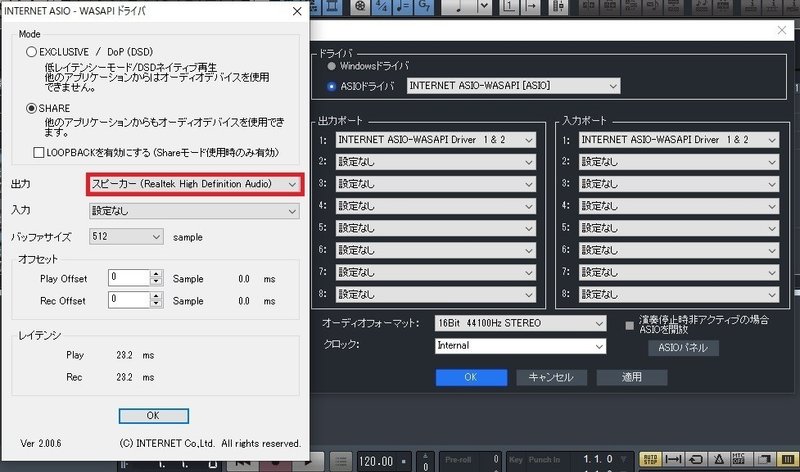Select the quarter note value button

(x=459, y=6)
